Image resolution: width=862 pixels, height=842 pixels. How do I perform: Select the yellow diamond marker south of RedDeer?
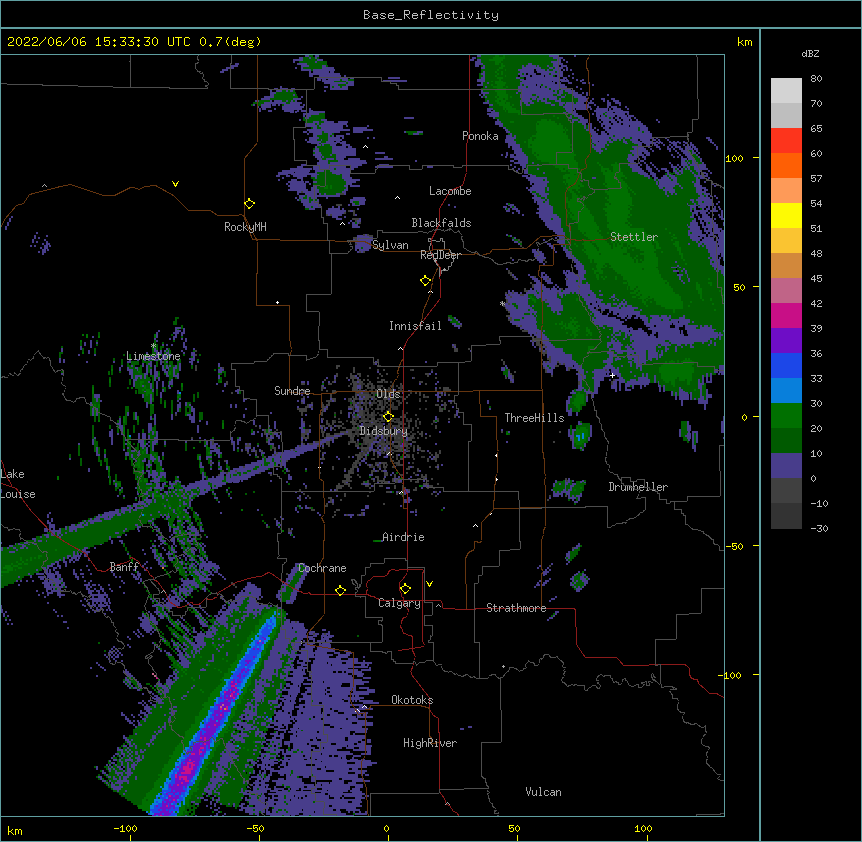pyautogui.click(x=425, y=281)
